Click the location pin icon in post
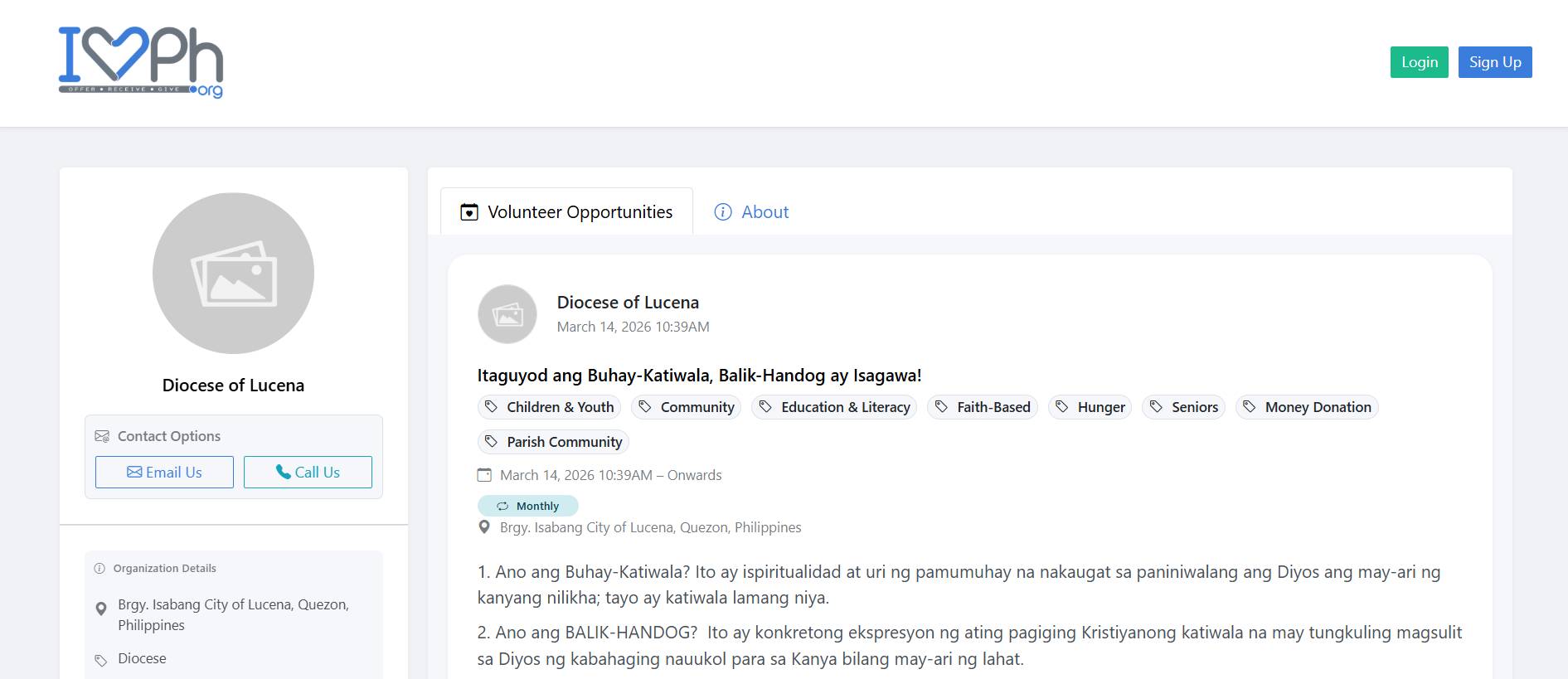 pyautogui.click(x=484, y=527)
